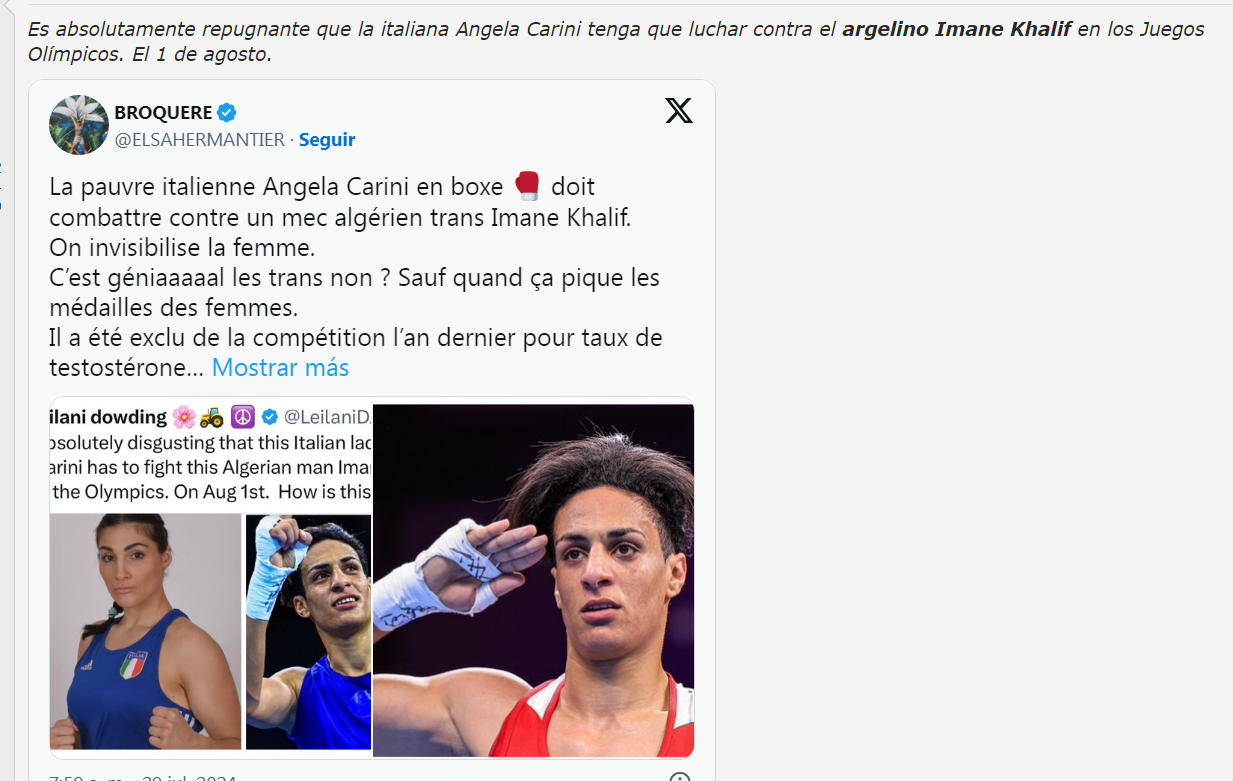Open the @ELSAHERMANTIER handle
This screenshot has width=1233, height=781.
[200, 140]
